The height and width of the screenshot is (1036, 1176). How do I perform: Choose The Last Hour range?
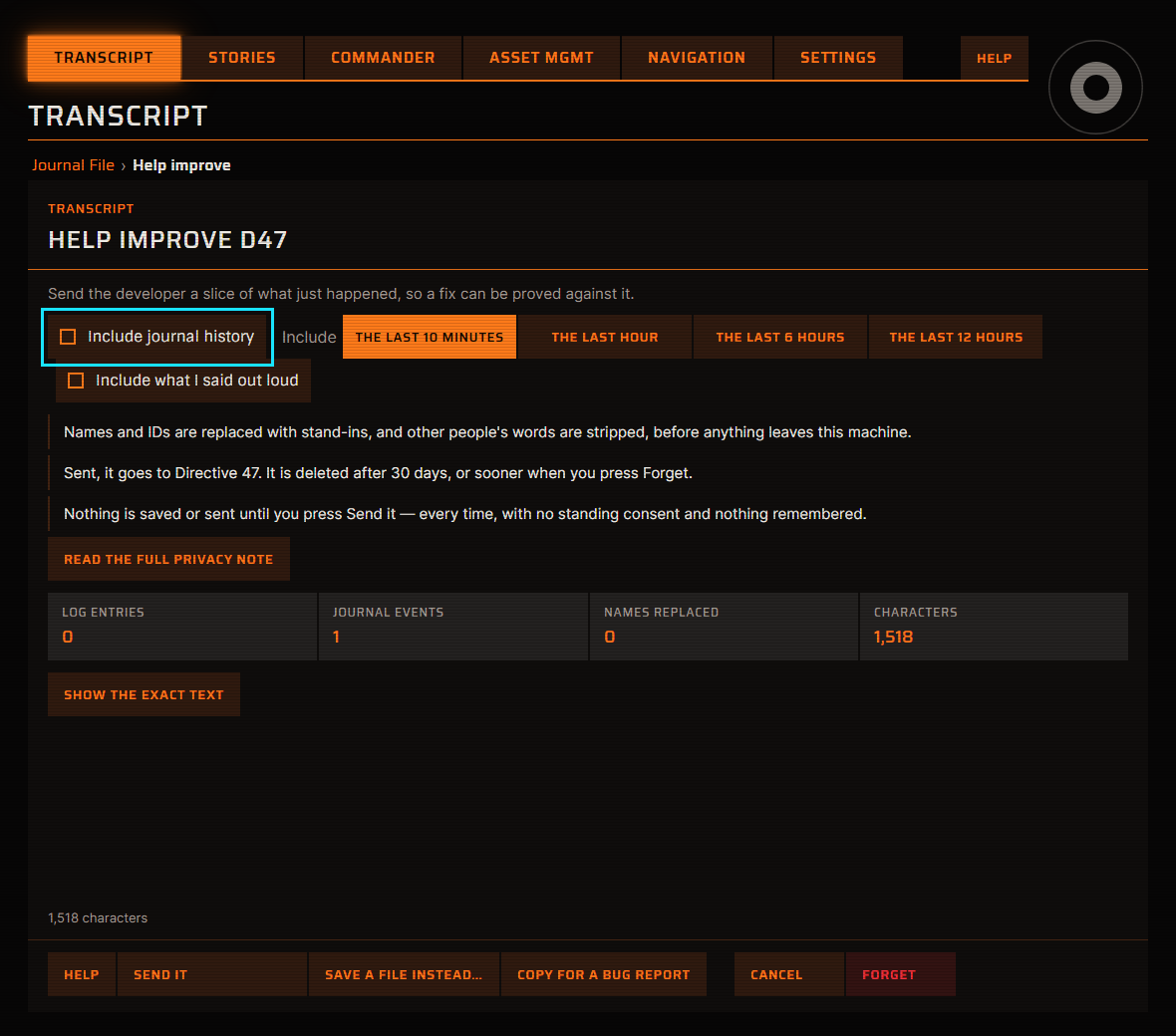(x=605, y=337)
